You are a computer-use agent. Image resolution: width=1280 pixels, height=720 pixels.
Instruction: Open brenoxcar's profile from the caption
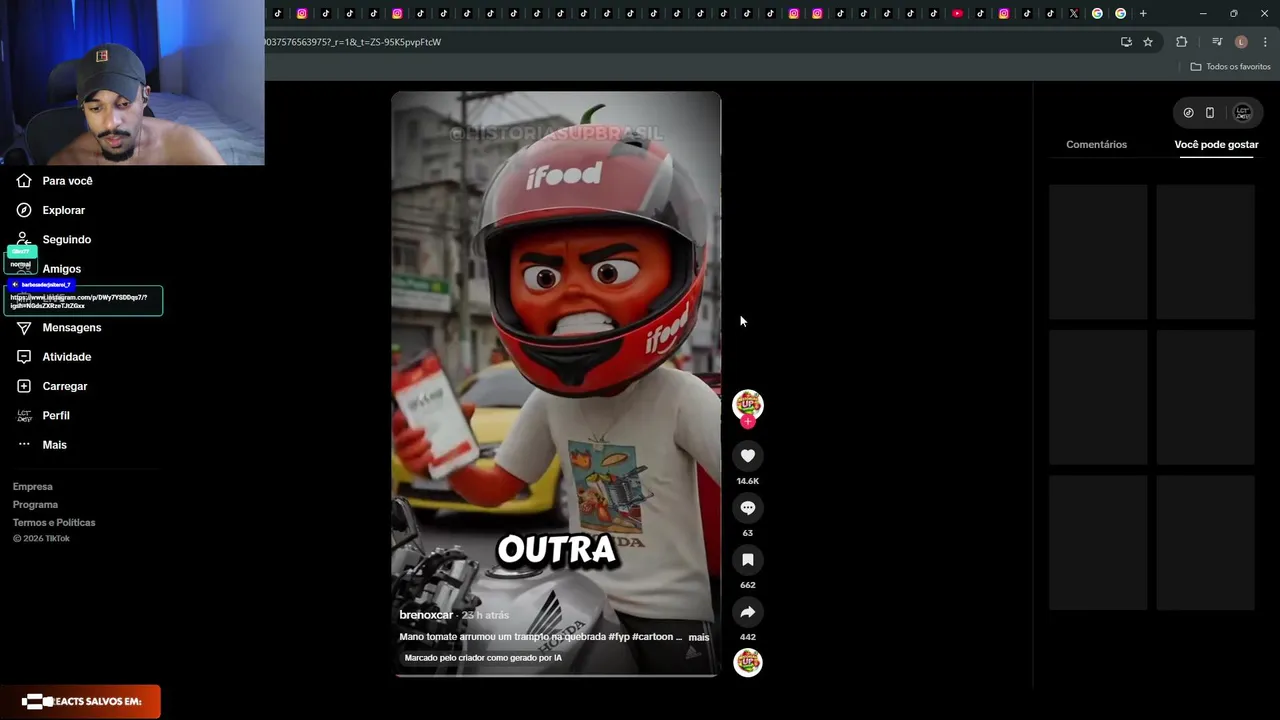(x=426, y=615)
